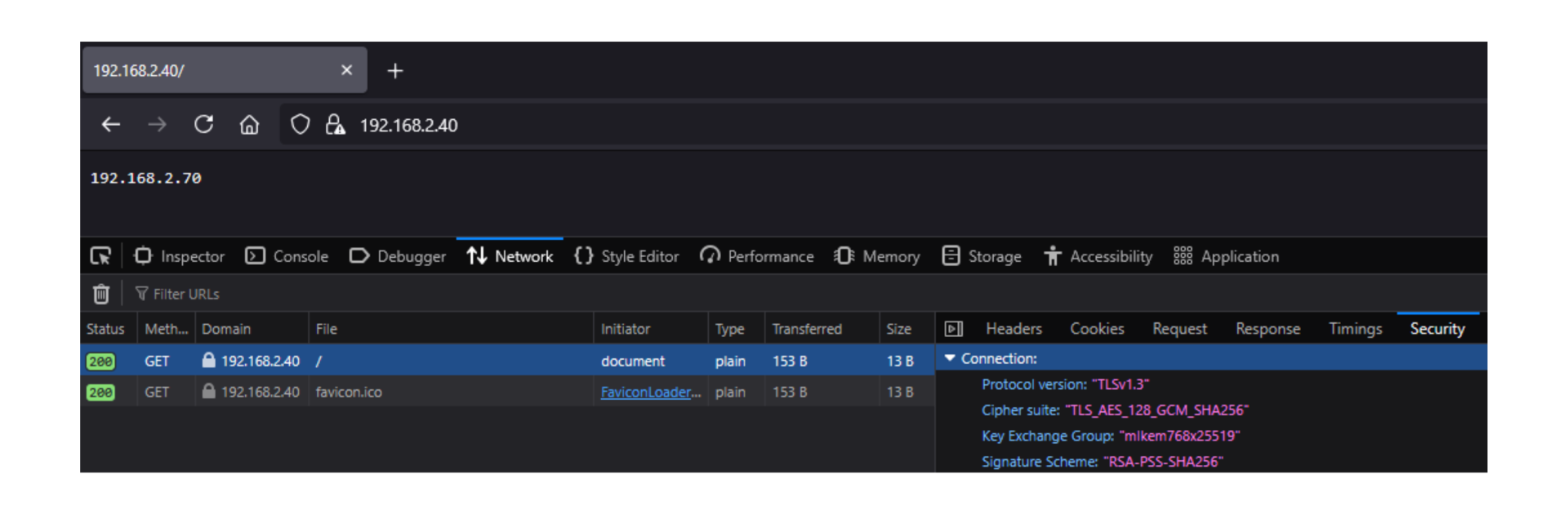
Task: Click the browser reload button
Action: 203,125
